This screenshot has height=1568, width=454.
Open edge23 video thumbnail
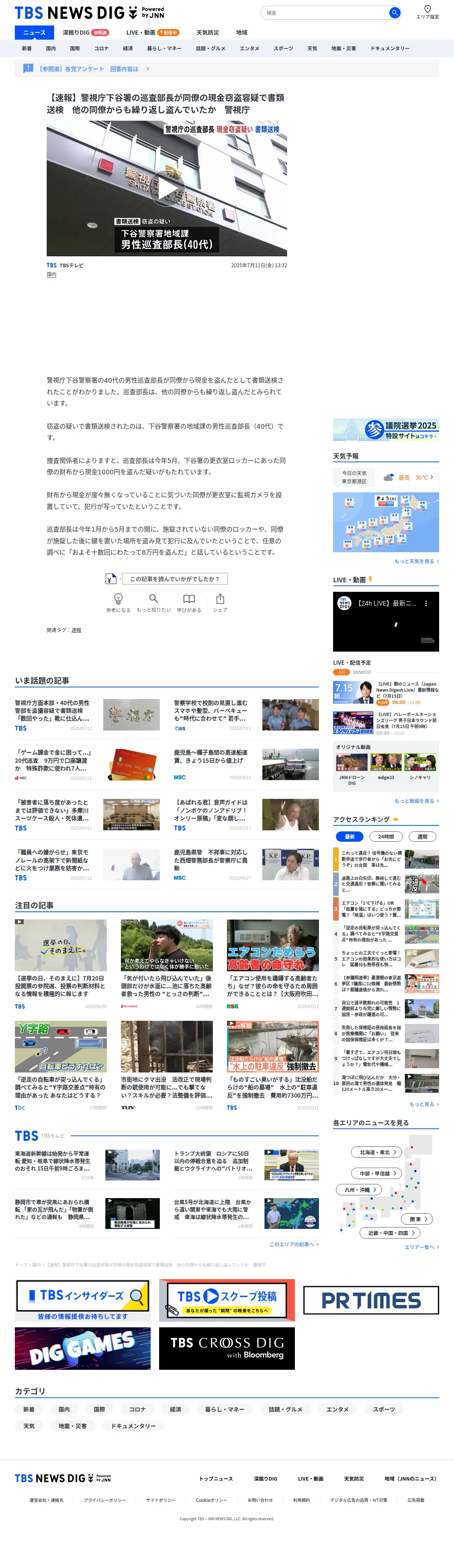tap(386, 763)
